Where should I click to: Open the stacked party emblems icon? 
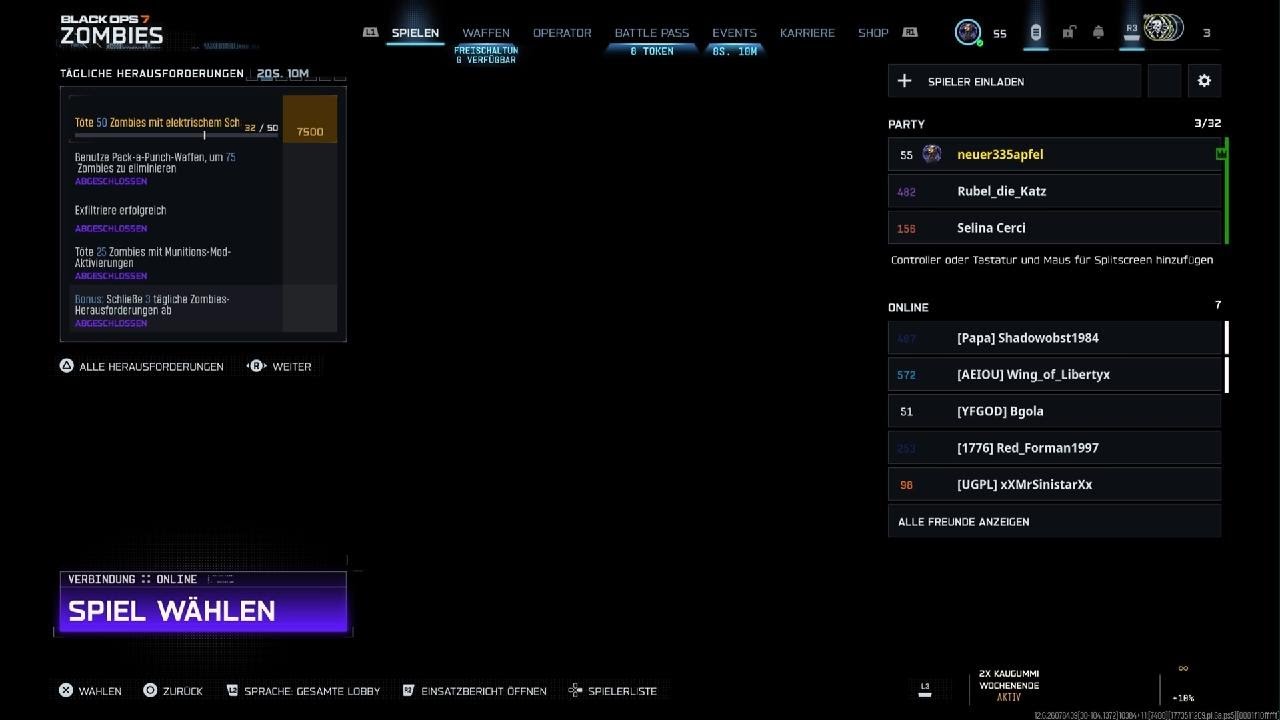point(1163,29)
